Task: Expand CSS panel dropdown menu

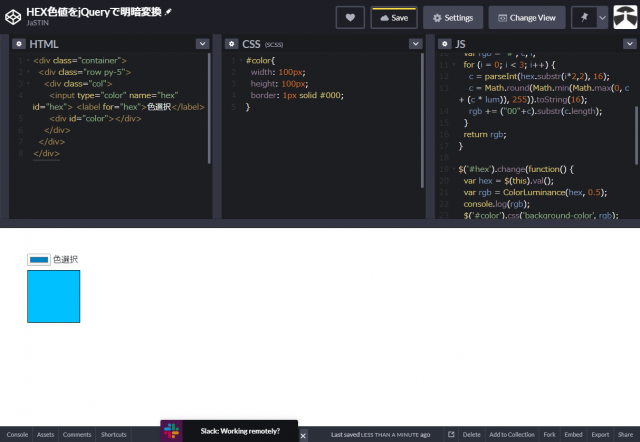Action: tap(416, 44)
